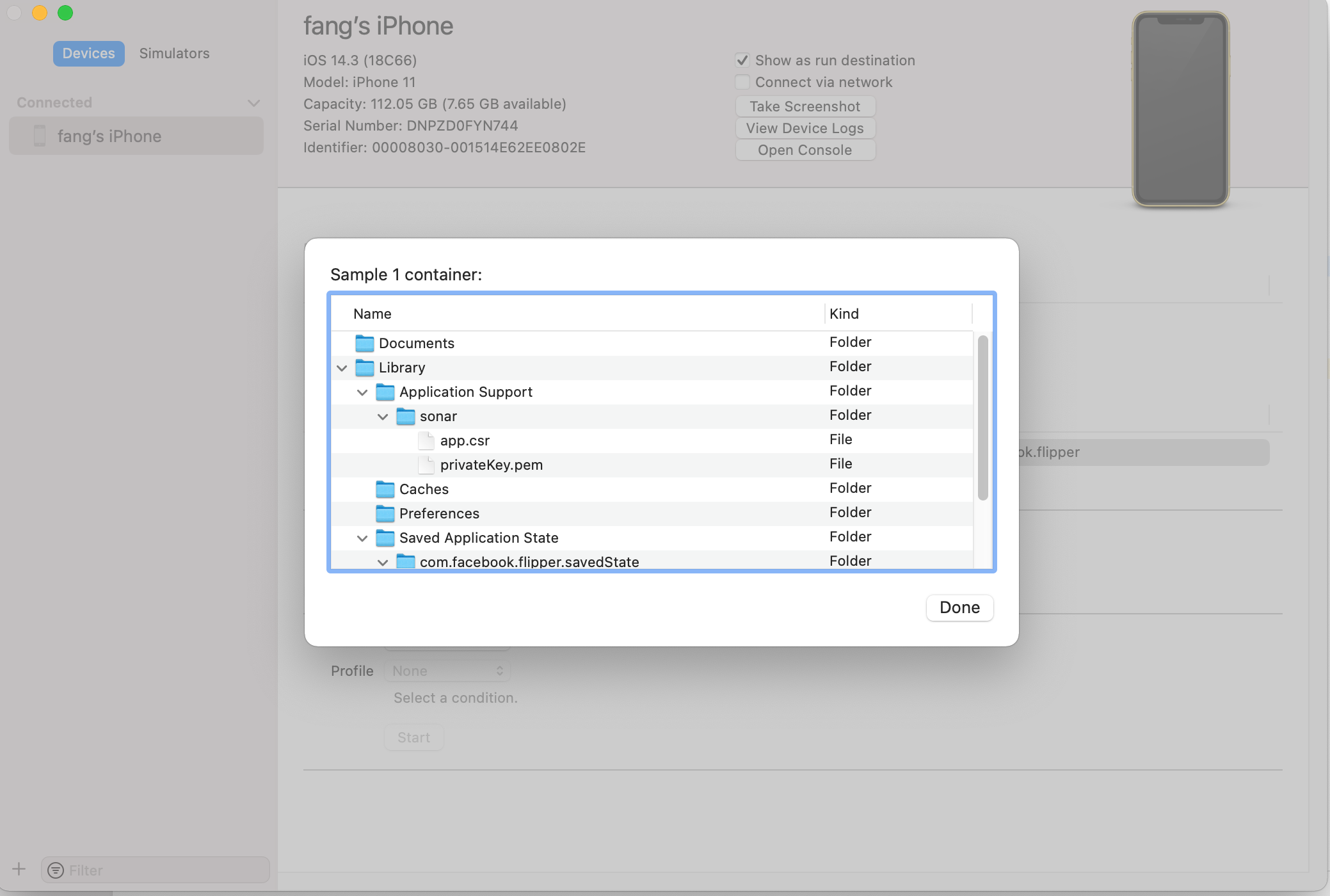Click inside the Filter field
This screenshot has height=896, width=1330.
tap(154, 870)
